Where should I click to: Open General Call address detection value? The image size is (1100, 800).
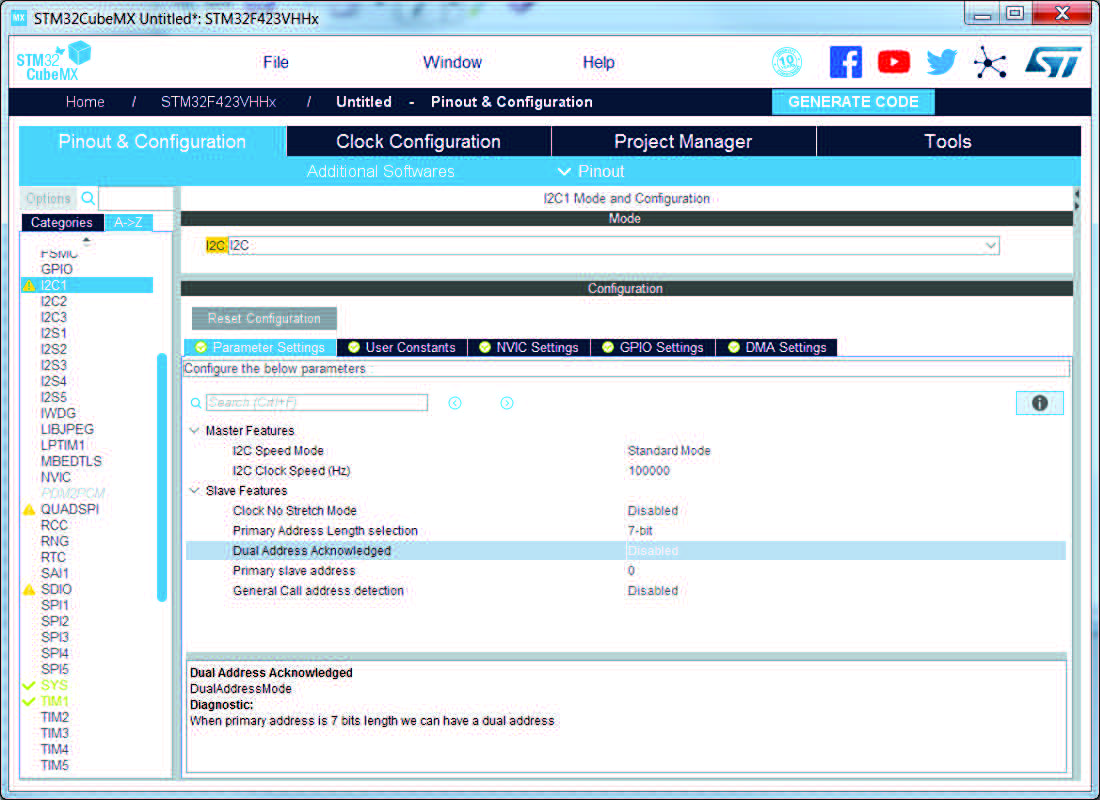(x=652, y=591)
